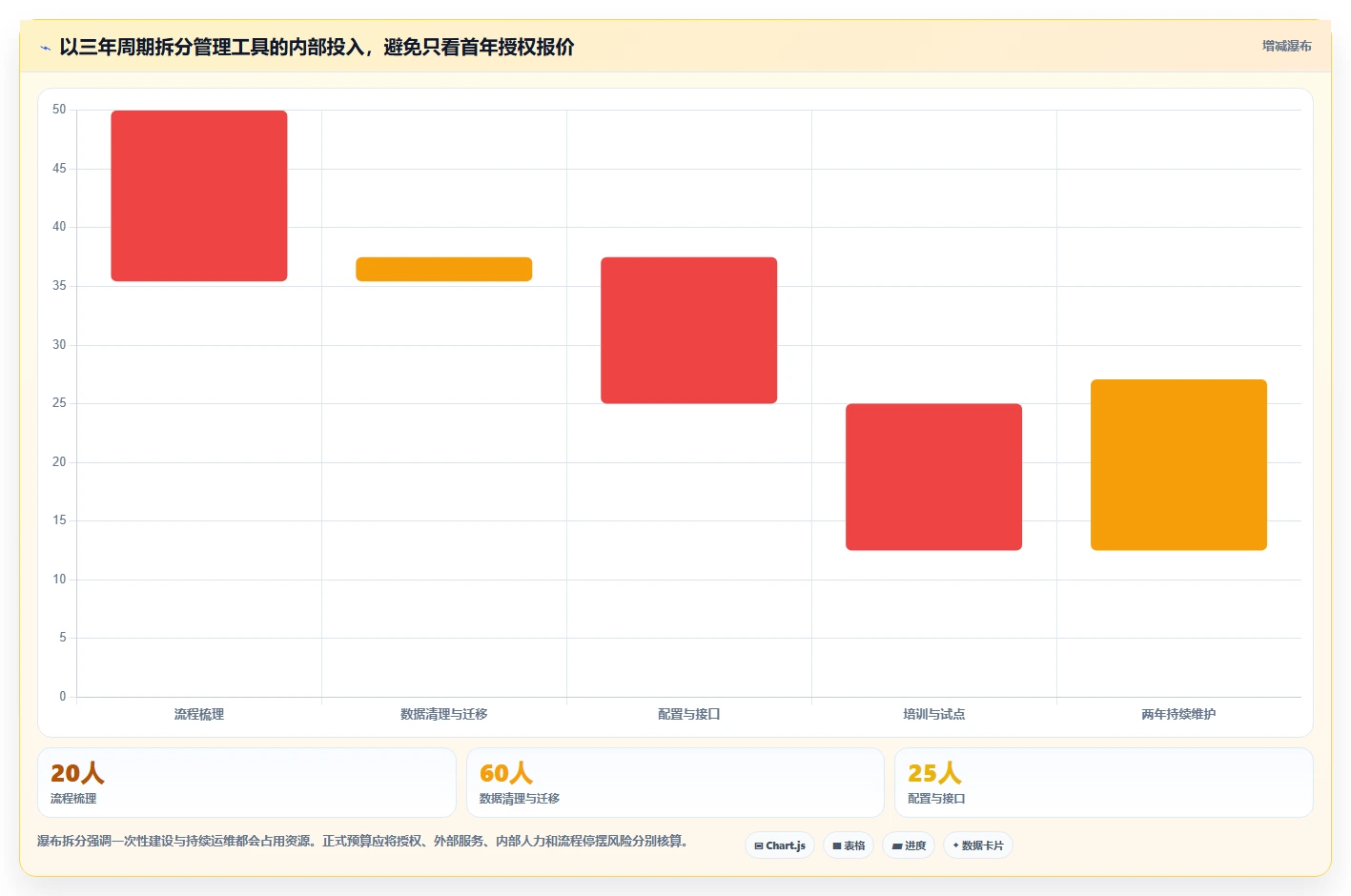1351x896 pixels.
Task: Click the y-axis value 35
Action: coord(59,286)
